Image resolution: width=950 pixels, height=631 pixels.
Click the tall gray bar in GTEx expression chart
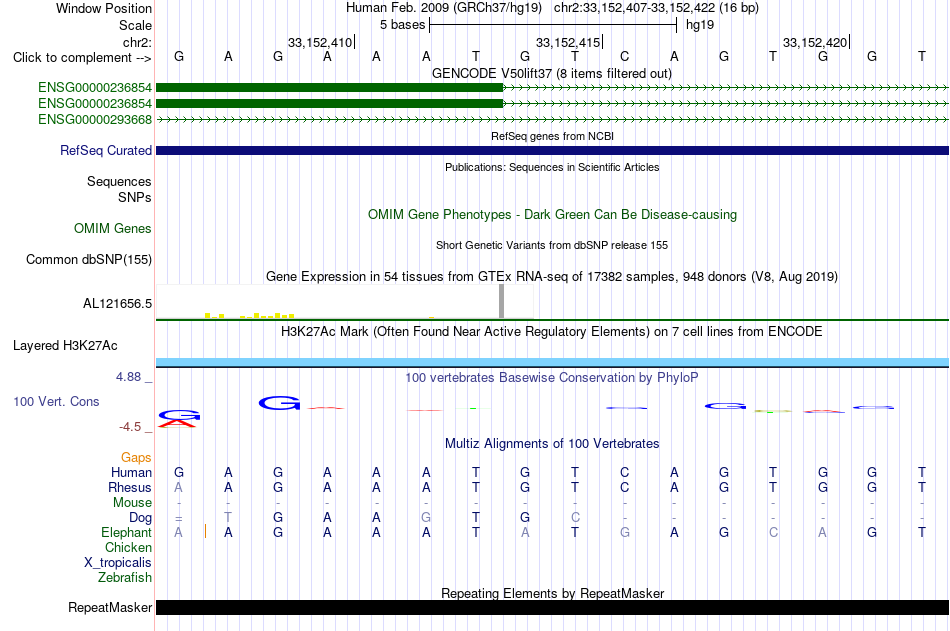[501, 301]
